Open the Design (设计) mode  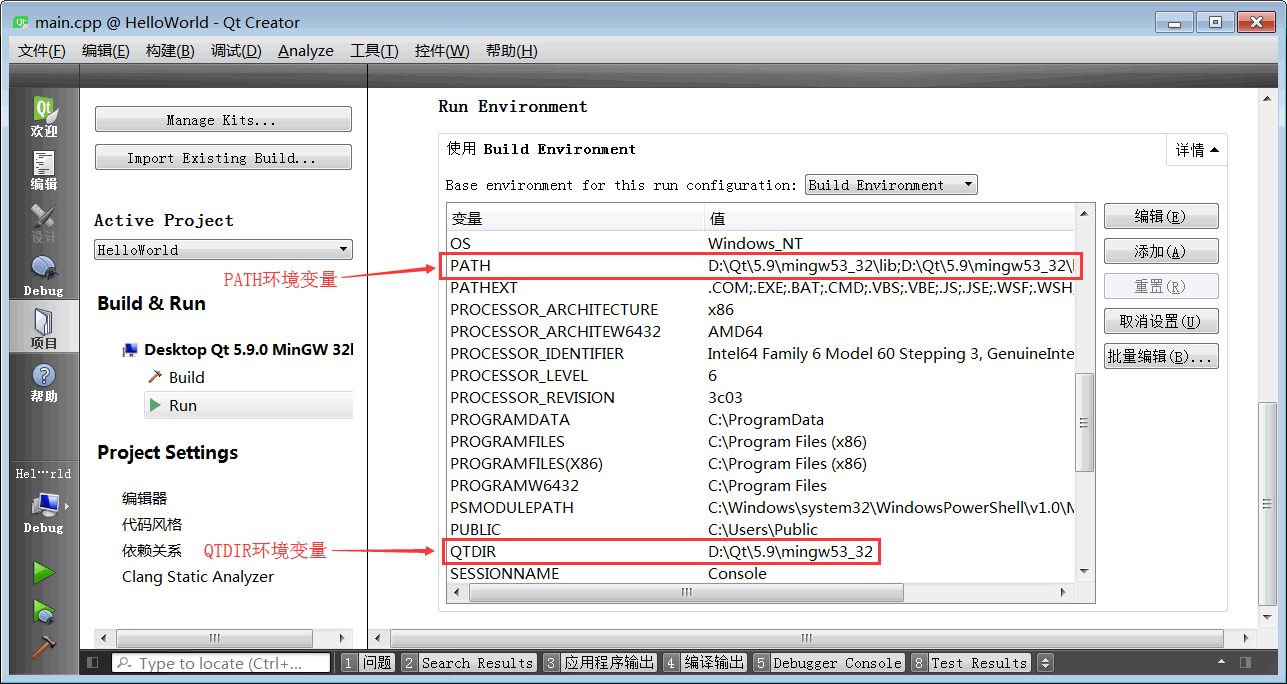44,224
